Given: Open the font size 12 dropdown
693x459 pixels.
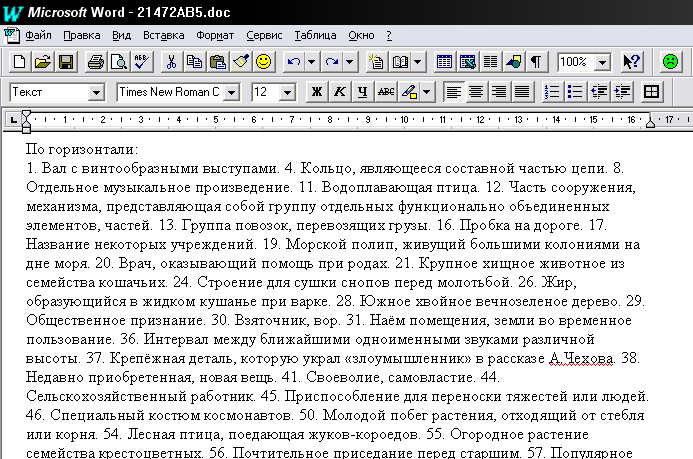Looking at the screenshot, I should [x=287, y=93].
